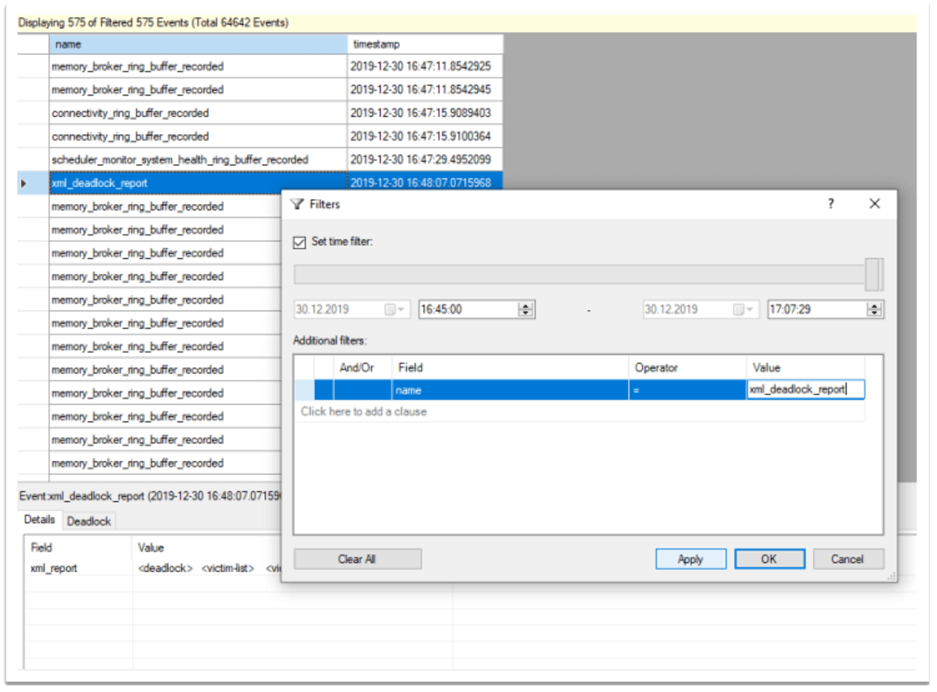Select timestamp 2019-12-30 16:47:11.8542925
Screen dimensions: 937x692
424,66
